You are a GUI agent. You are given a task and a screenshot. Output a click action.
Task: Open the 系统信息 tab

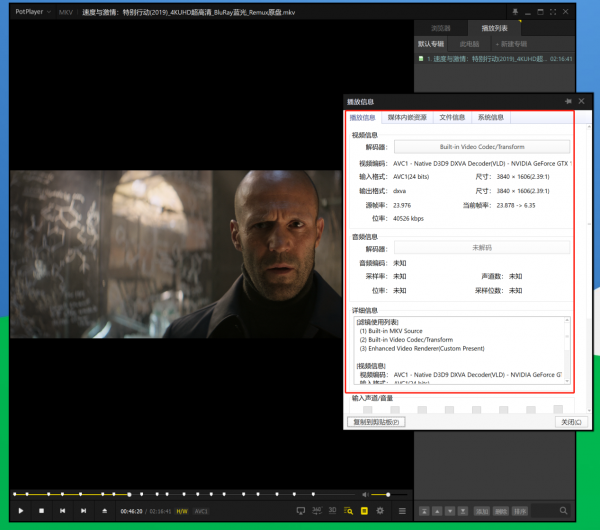pyautogui.click(x=491, y=117)
